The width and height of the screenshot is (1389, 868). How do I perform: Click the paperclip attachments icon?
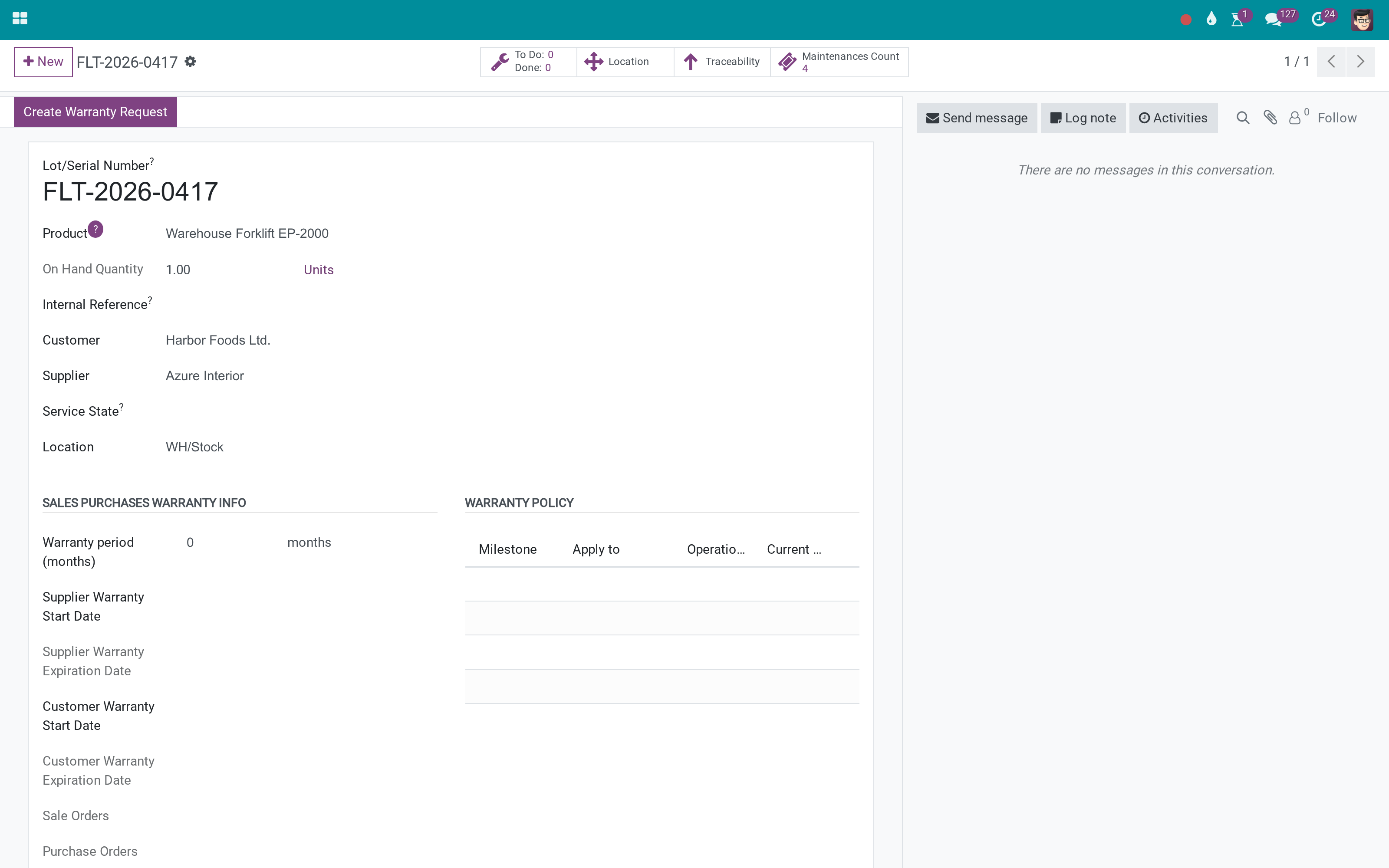pos(1270,118)
